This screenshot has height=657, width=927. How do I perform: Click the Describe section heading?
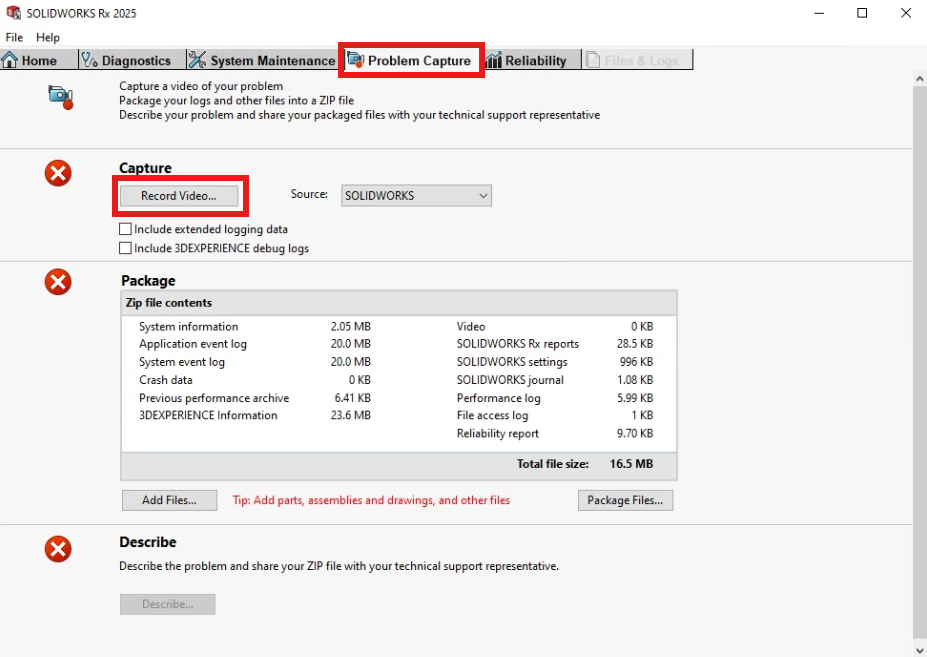click(x=148, y=542)
